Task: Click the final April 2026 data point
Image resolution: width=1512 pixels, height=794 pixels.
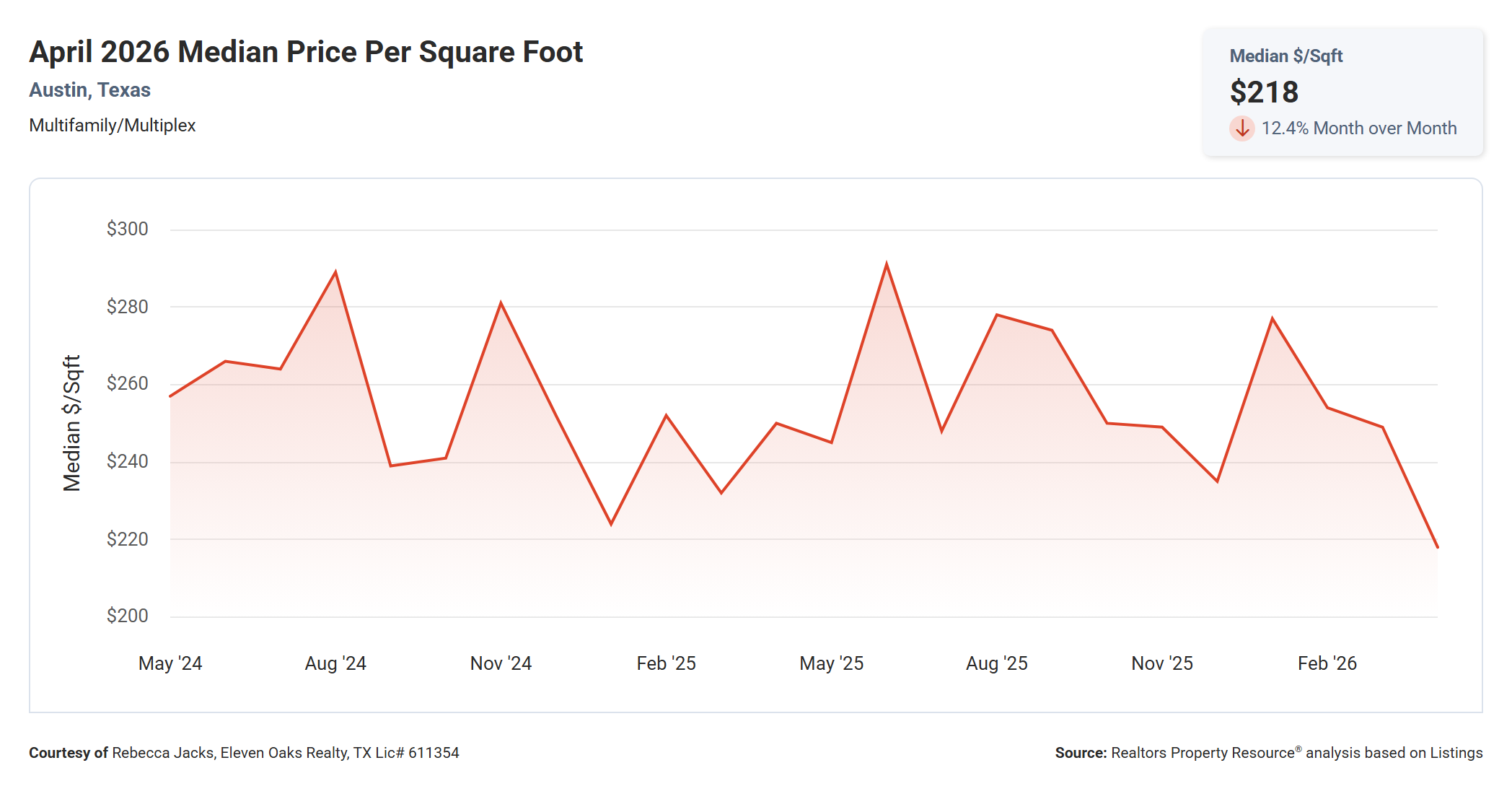Action: coord(1437,547)
